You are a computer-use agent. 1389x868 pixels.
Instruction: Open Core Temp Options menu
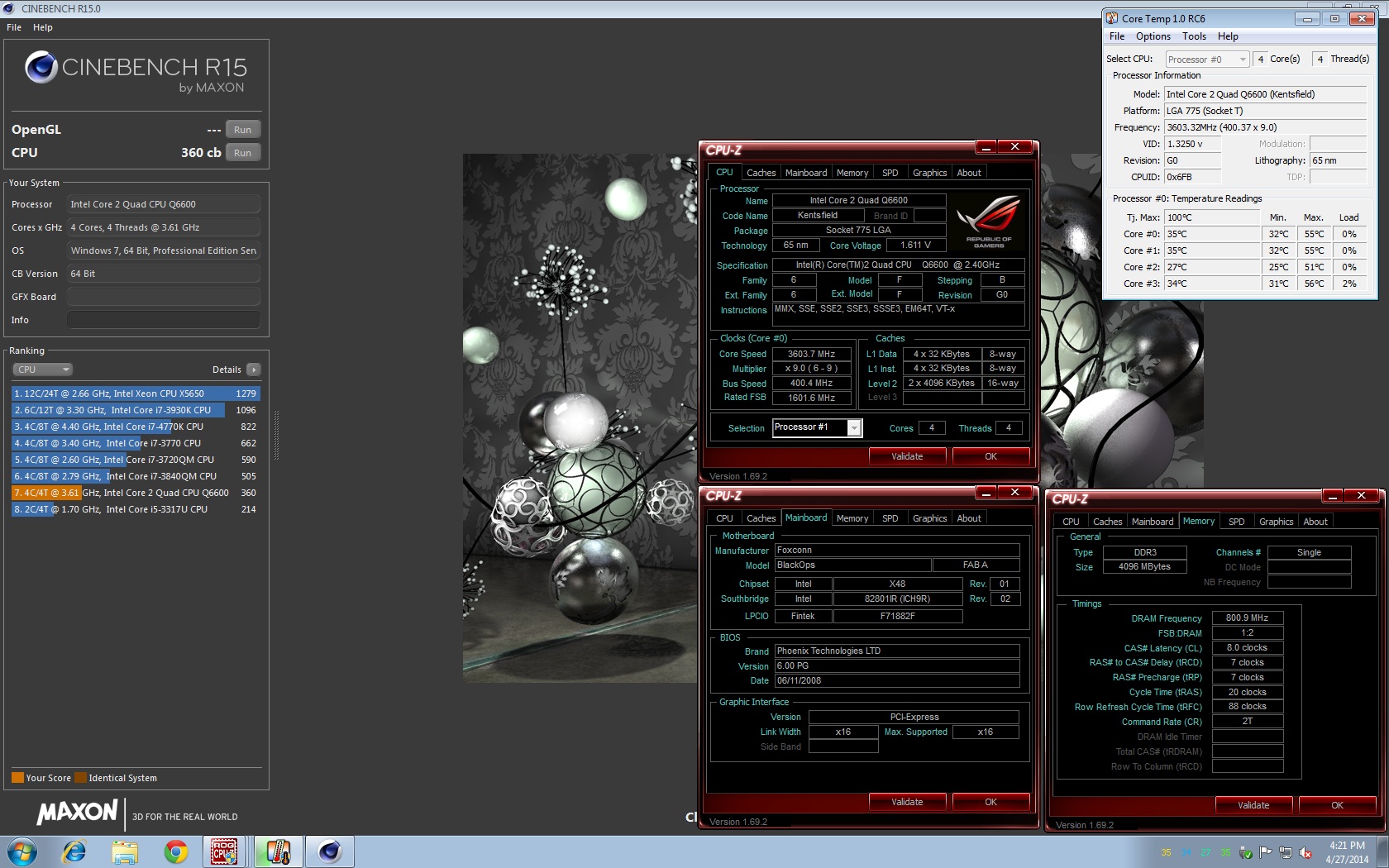(x=1153, y=36)
